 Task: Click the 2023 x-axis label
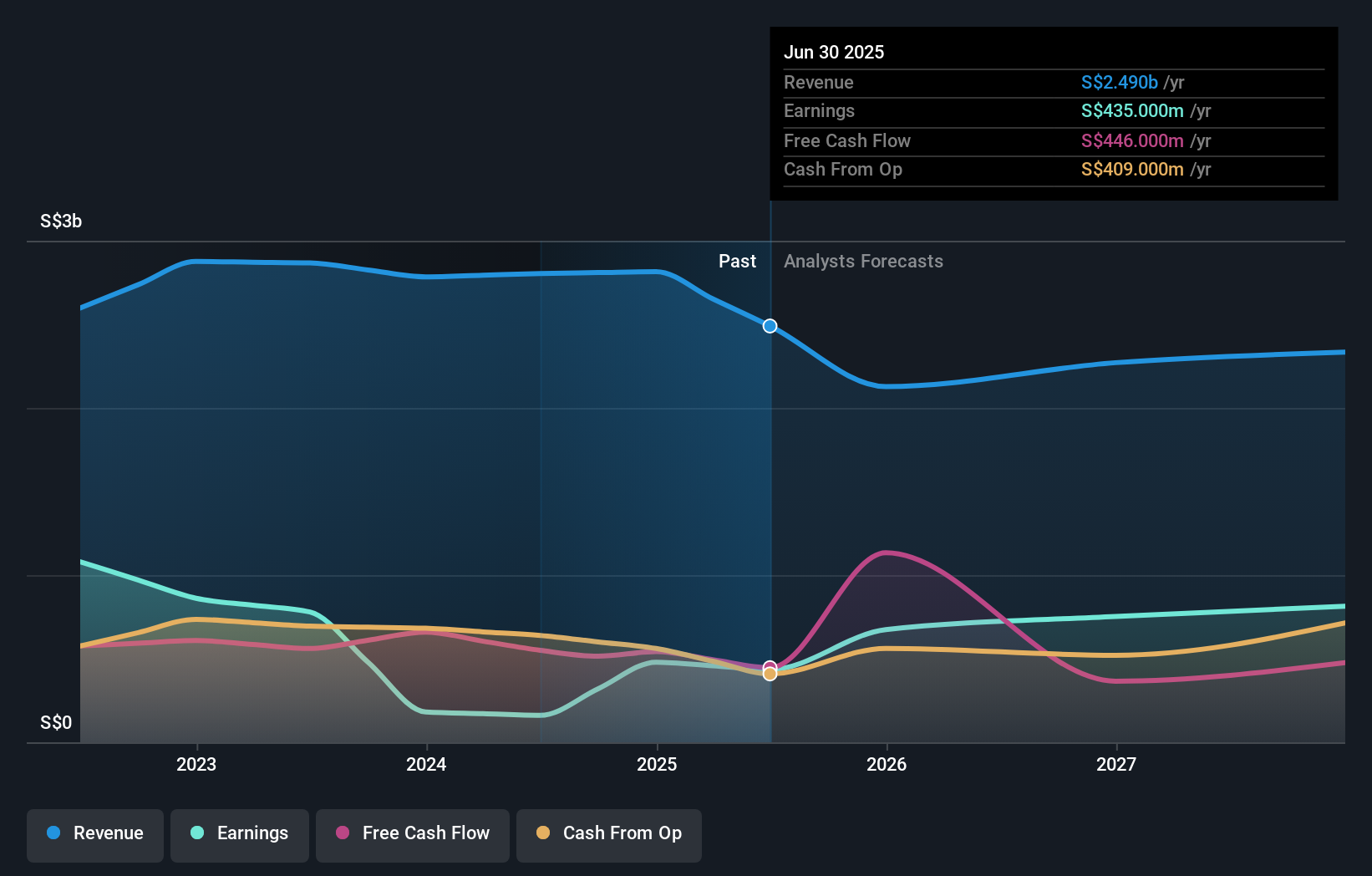coord(196,764)
